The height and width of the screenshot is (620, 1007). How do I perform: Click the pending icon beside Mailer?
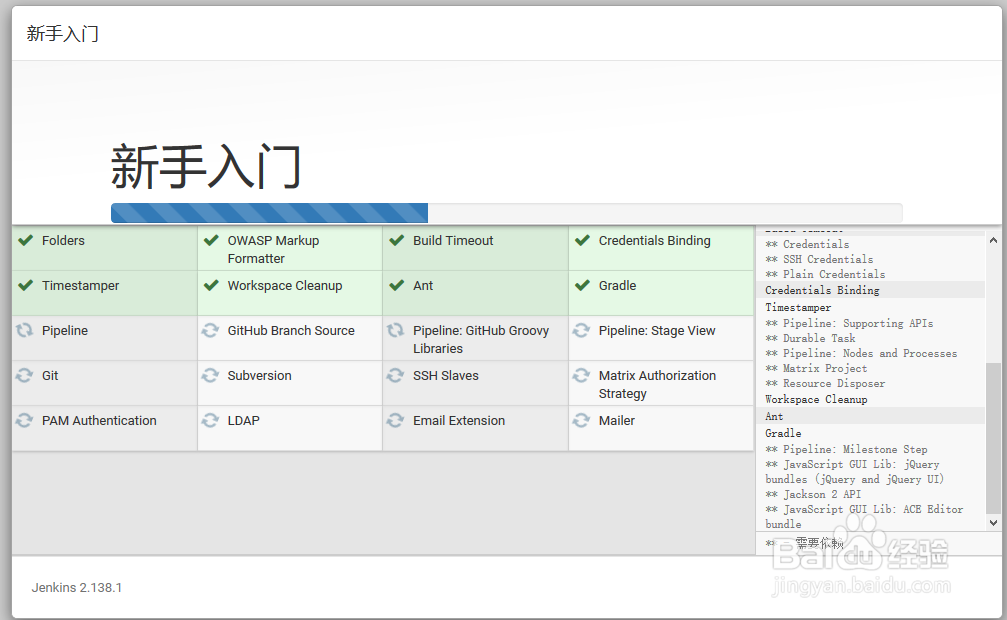(581, 420)
